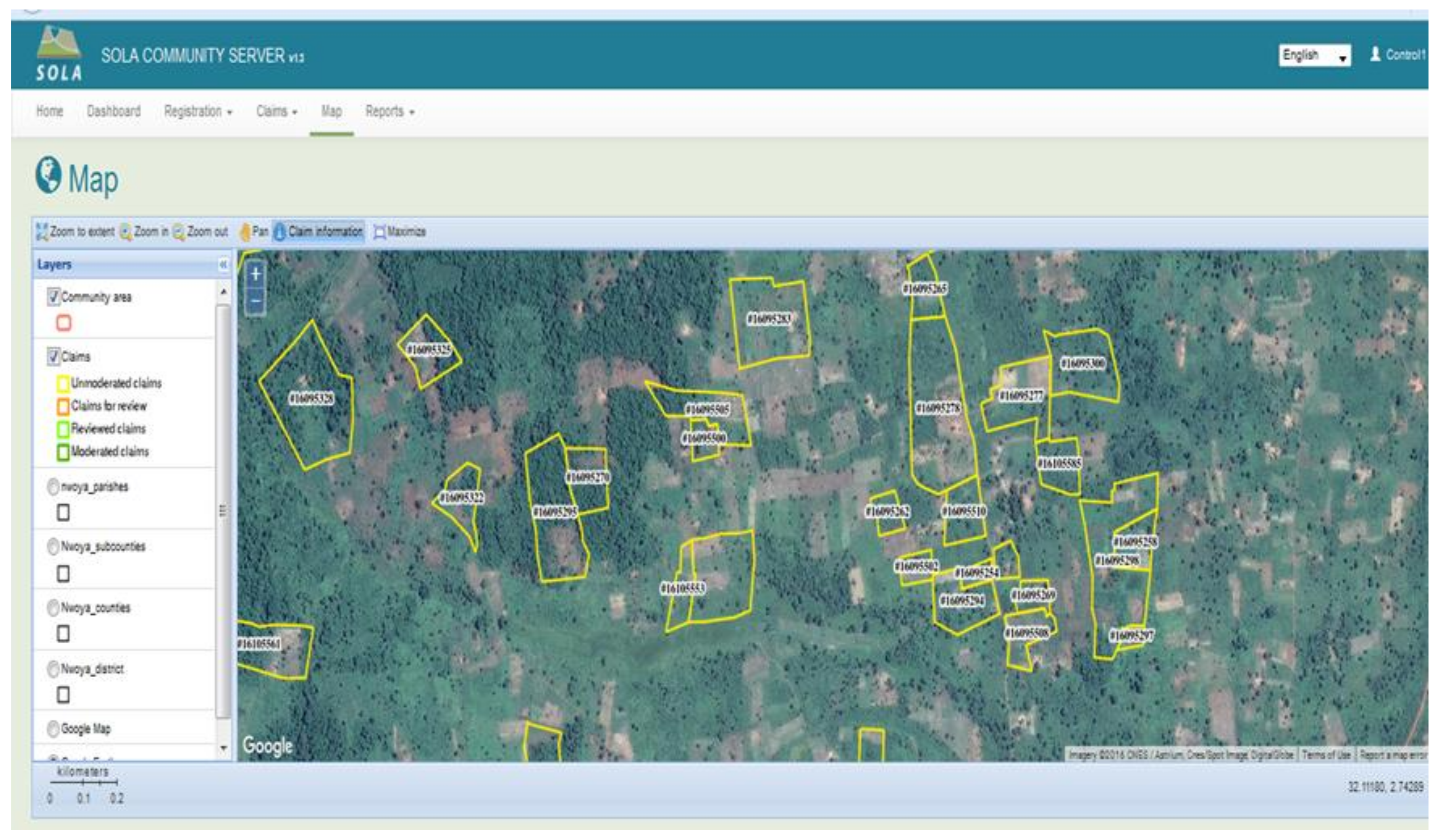Click the layers list scroll up arrow
This screenshot has width=1438, height=840.
click(224, 292)
